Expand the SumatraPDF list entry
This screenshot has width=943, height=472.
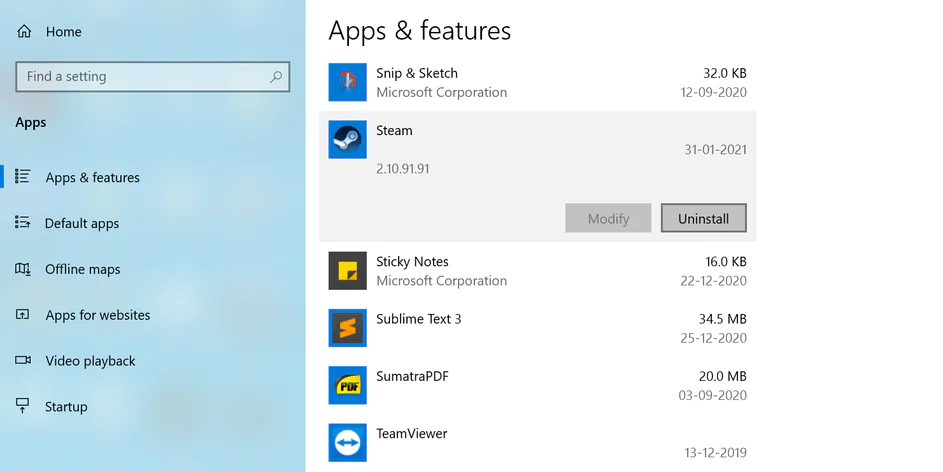[540, 385]
